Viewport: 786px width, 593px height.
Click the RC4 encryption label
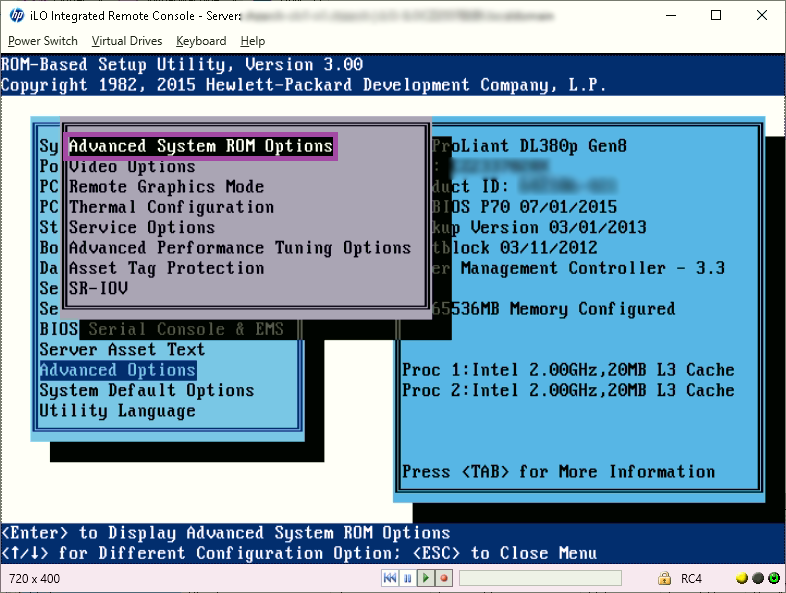point(691,578)
